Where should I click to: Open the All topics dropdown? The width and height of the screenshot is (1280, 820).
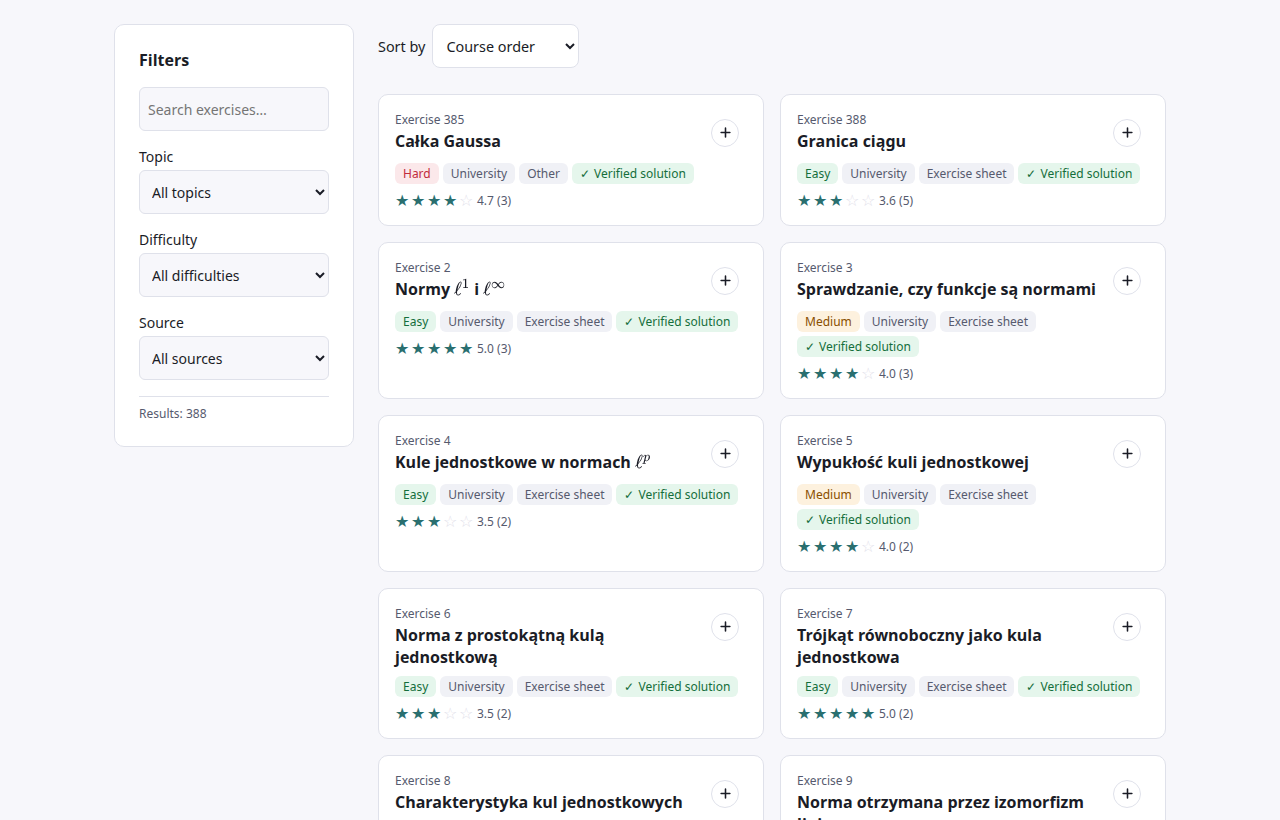coord(234,192)
